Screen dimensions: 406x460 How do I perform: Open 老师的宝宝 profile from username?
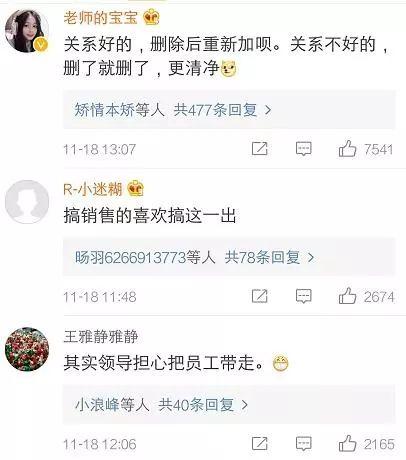point(100,17)
